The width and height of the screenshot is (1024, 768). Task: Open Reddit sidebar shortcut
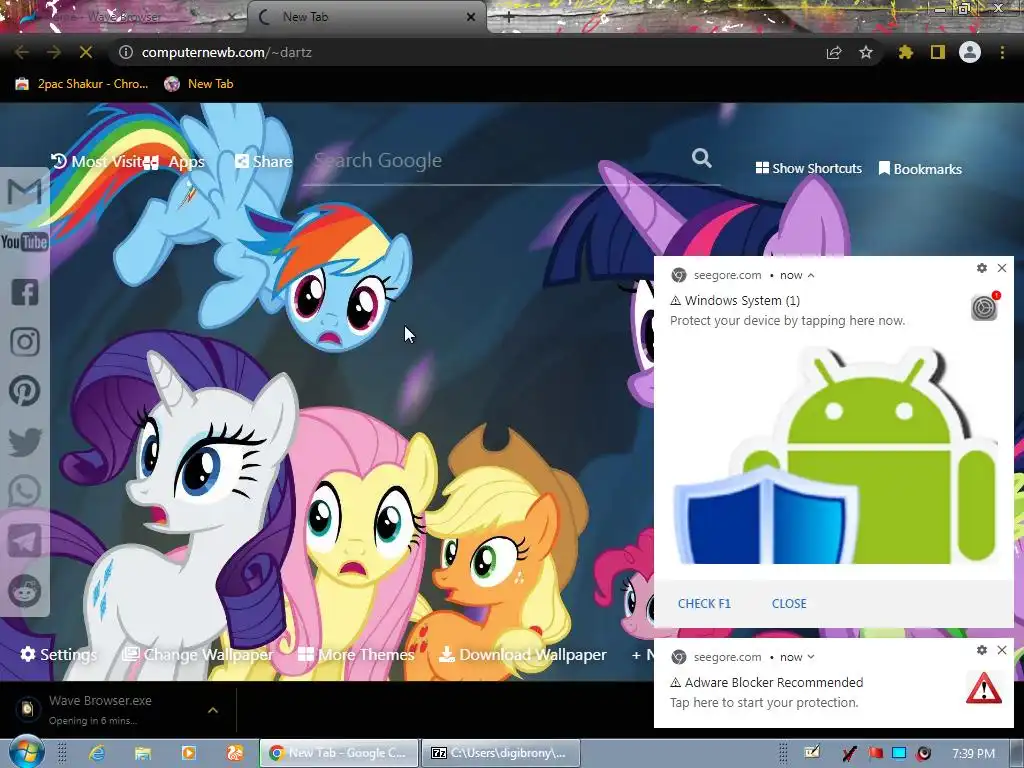(x=25, y=592)
